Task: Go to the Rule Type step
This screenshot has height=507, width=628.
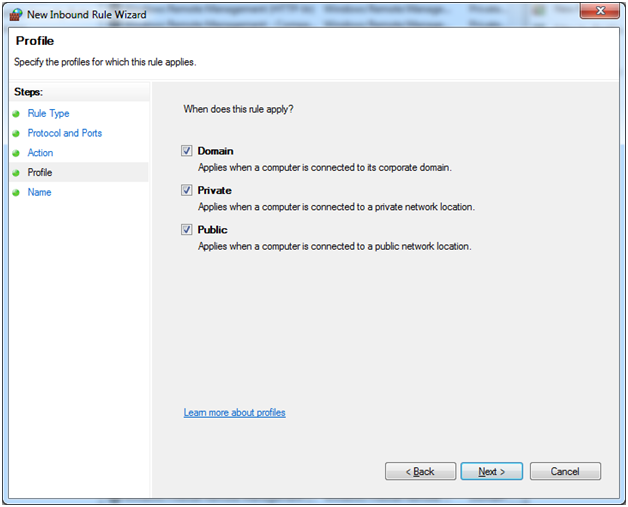Action: click(48, 114)
